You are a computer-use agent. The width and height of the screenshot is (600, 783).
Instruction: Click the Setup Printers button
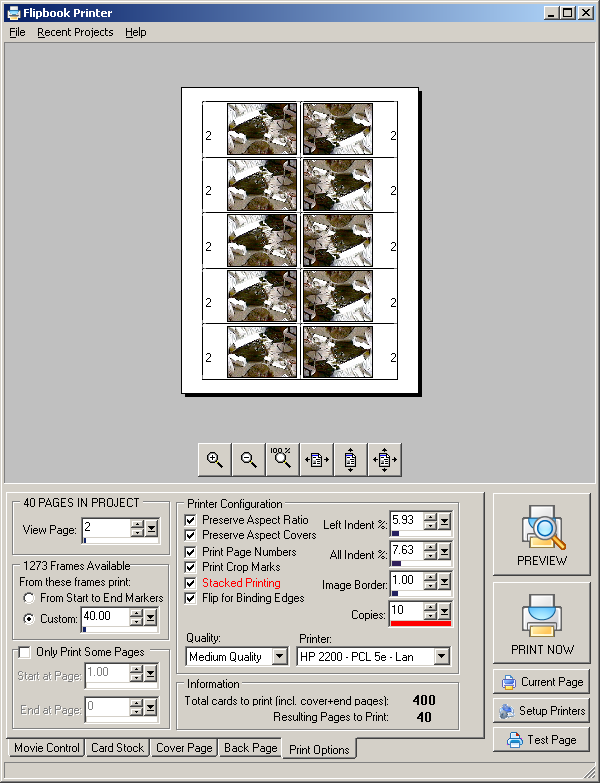coord(541,711)
